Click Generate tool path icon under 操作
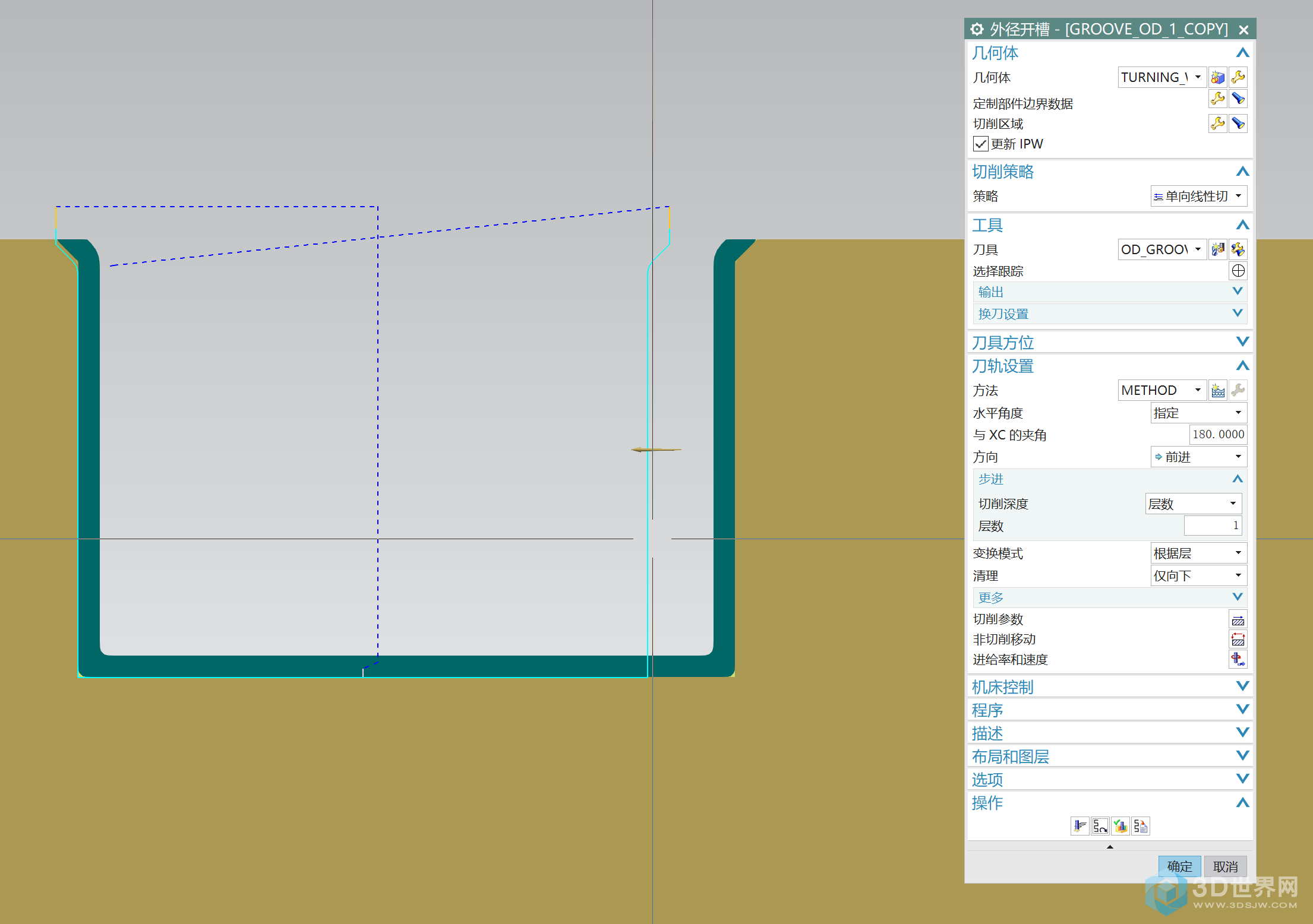Viewport: 1313px width, 924px height. point(1080,826)
